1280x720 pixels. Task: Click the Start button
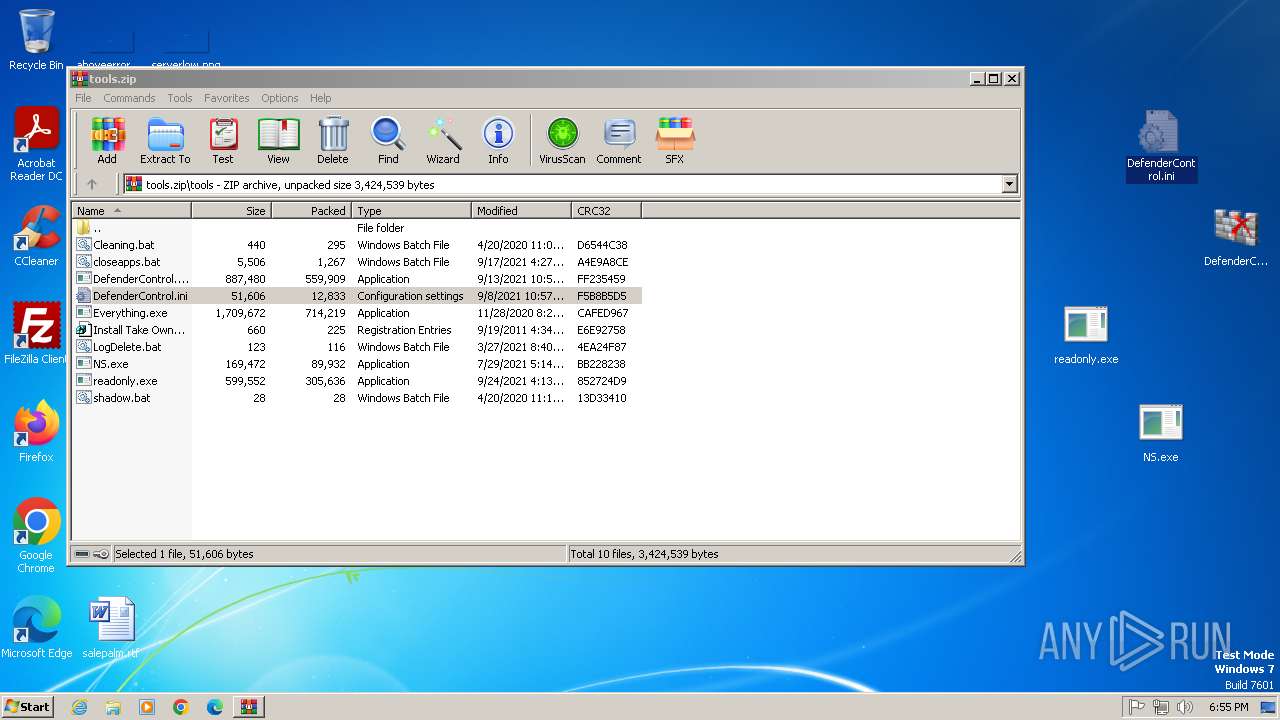[27, 706]
